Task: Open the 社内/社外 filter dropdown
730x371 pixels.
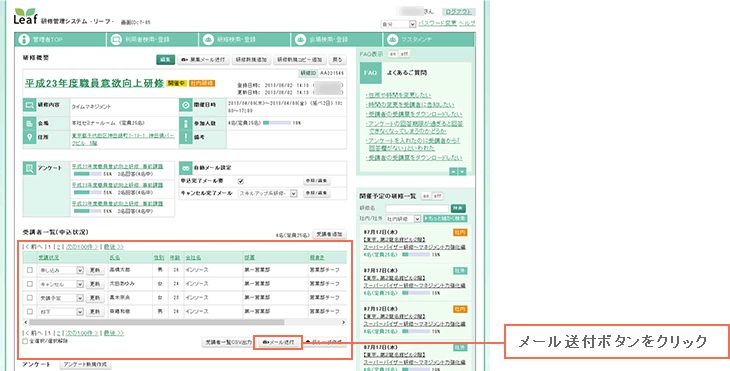Action: pos(403,219)
